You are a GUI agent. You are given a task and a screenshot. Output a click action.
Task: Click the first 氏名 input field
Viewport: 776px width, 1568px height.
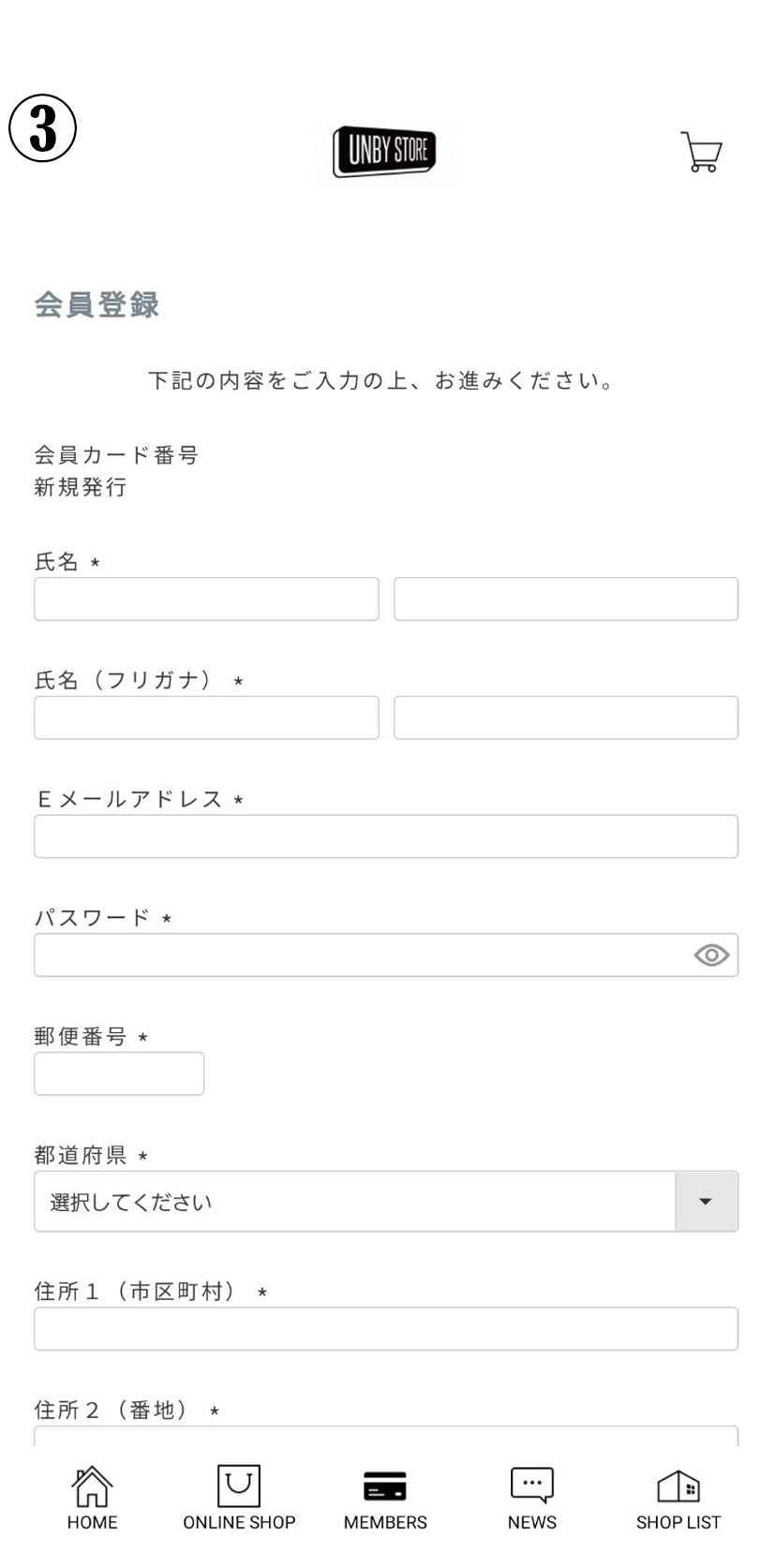206,599
